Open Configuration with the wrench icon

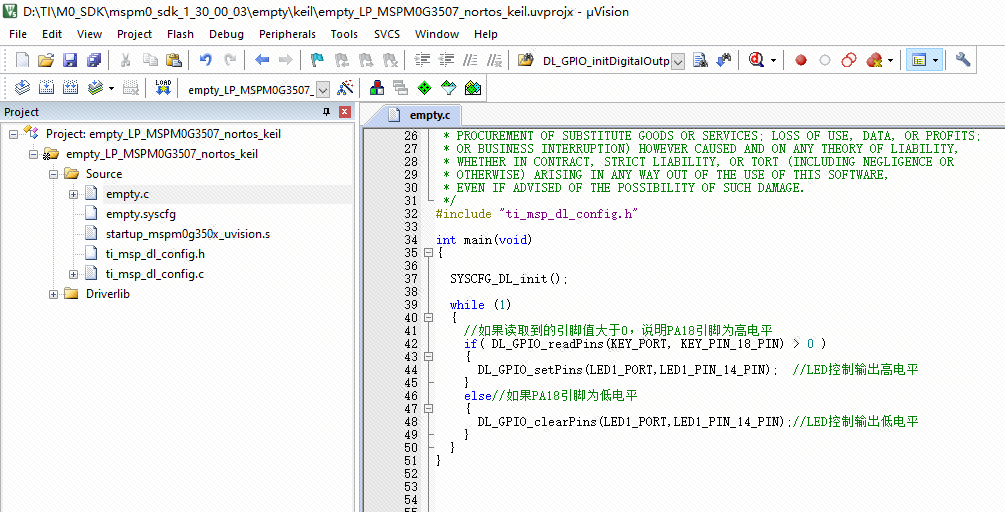(963, 60)
